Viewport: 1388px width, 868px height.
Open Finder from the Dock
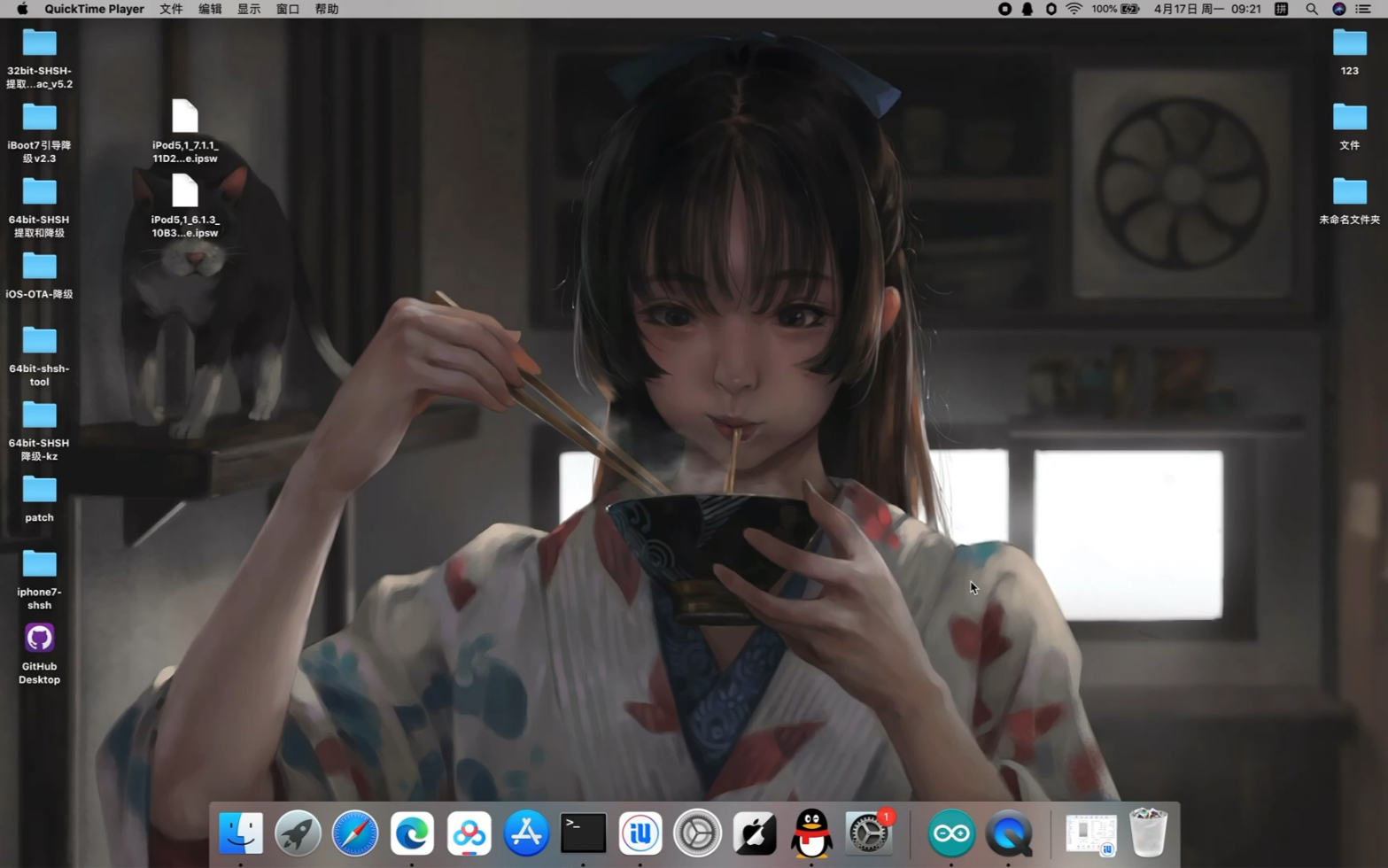[241, 833]
